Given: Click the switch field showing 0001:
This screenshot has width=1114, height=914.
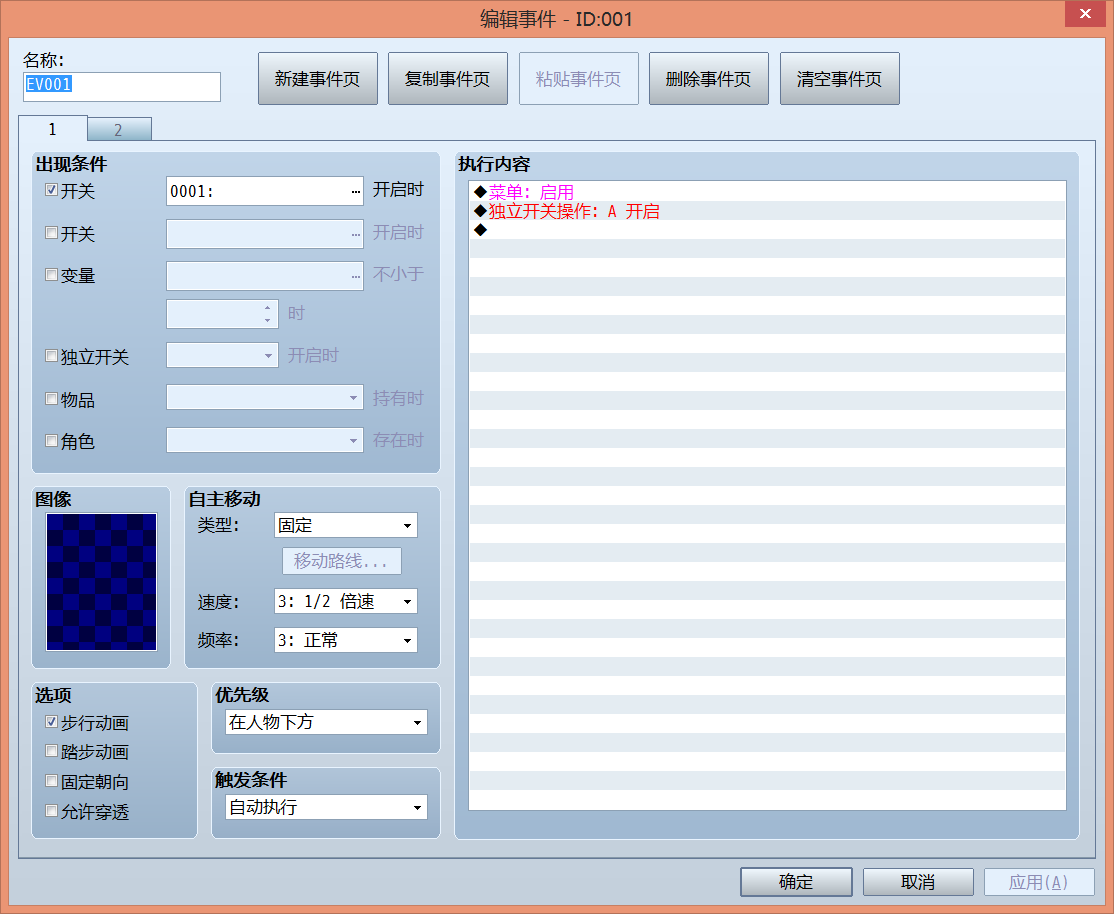Looking at the screenshot, I should point(264,191).
